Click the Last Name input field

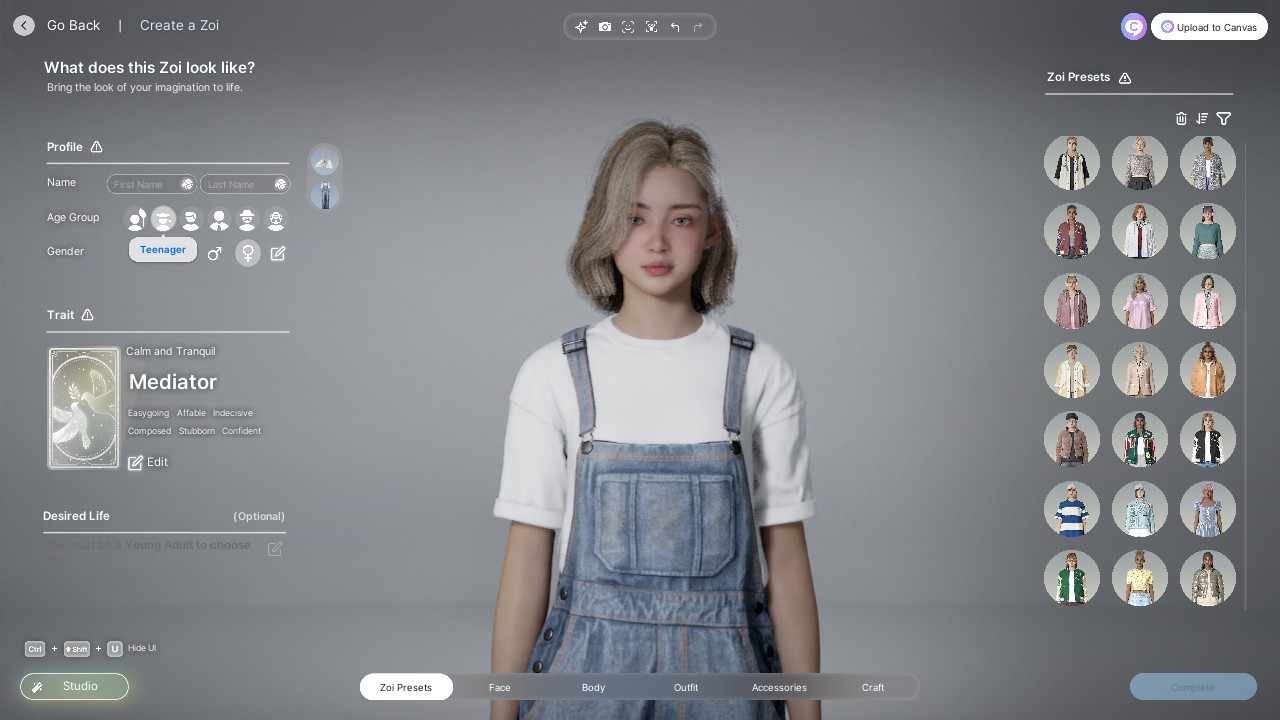point(237,184)
